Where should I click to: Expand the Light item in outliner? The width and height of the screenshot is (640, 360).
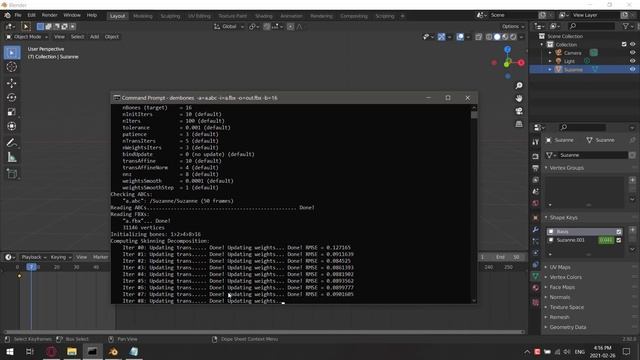pos(550,61)
